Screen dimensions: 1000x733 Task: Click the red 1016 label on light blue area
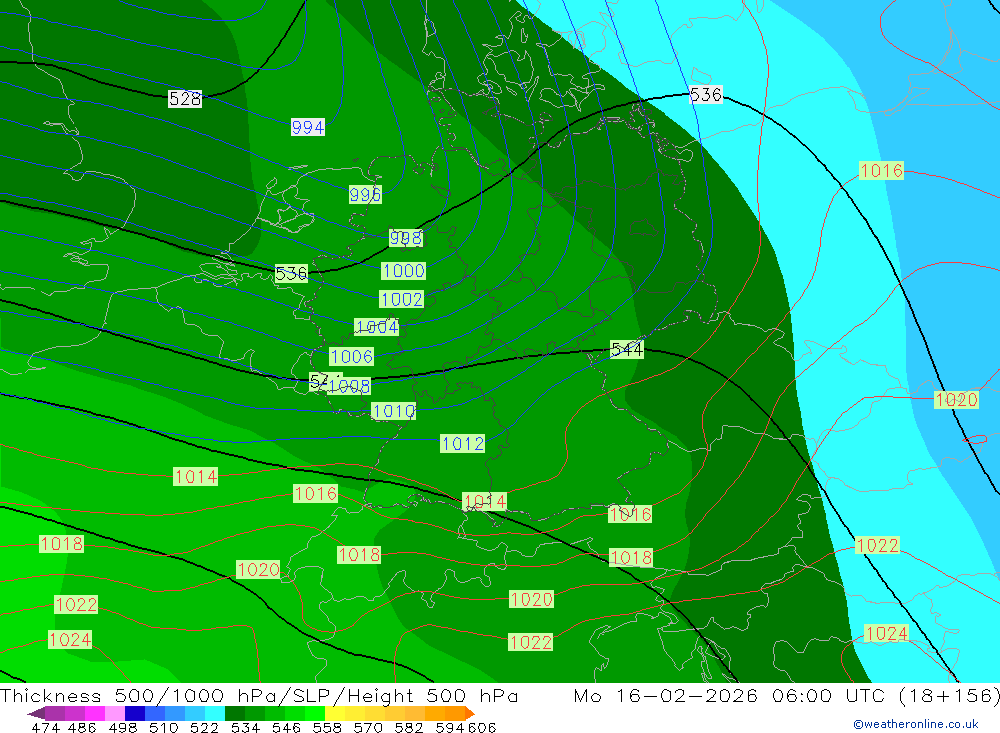[x=881, y=171]
